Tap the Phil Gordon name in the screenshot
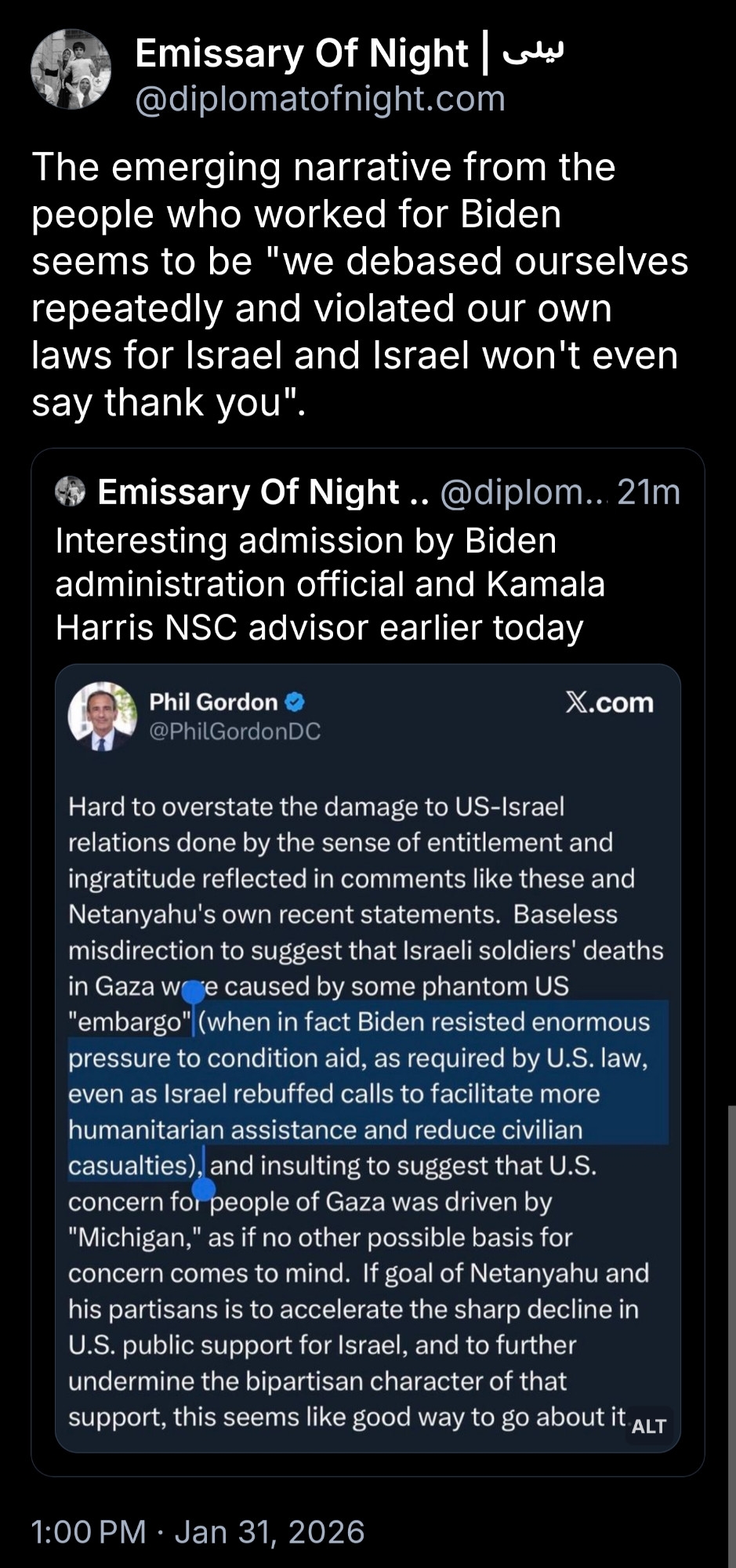Viewport: 736px width, 1568px height. pos(213,702)
